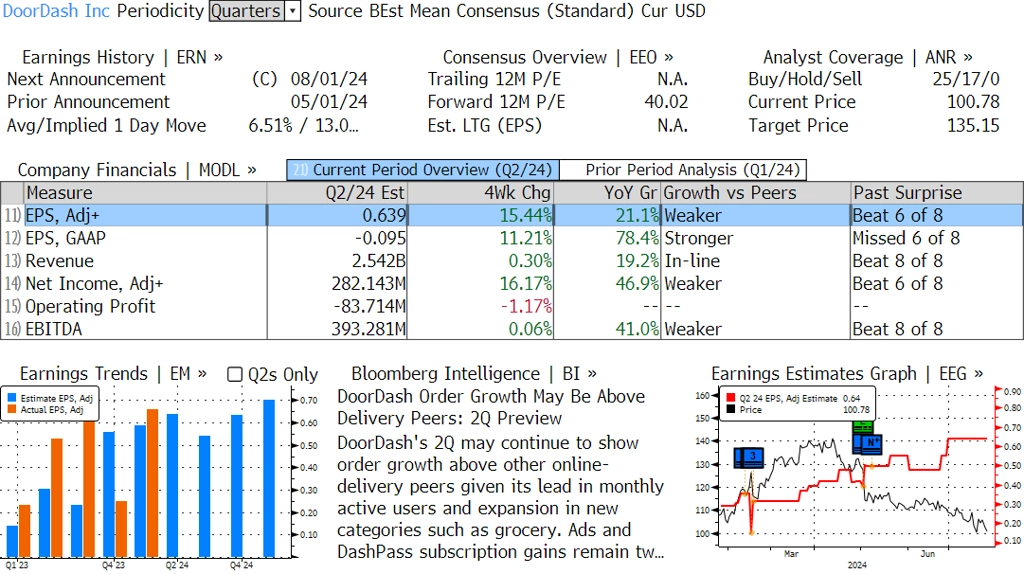Click Operating Profit 4Wk change -1.17%
1024x574 pixels.
(x=526, y=306)
